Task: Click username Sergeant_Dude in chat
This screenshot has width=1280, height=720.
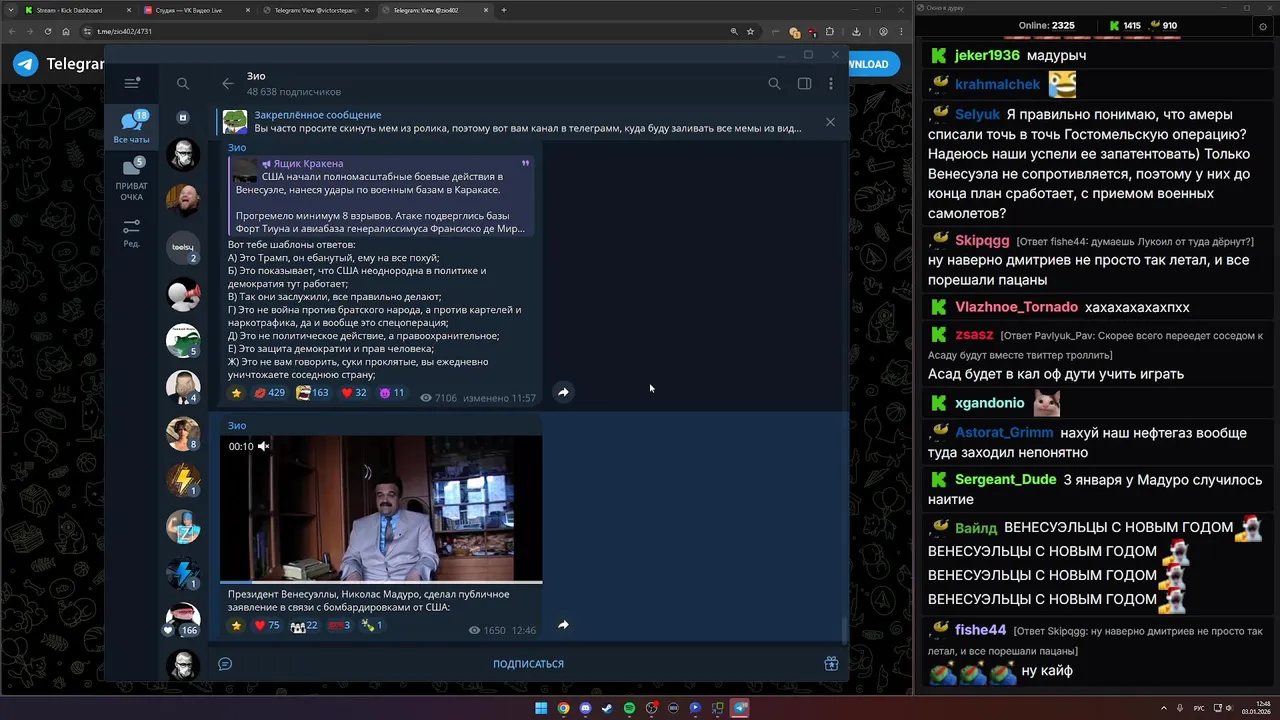Action: pos(1005,480)
